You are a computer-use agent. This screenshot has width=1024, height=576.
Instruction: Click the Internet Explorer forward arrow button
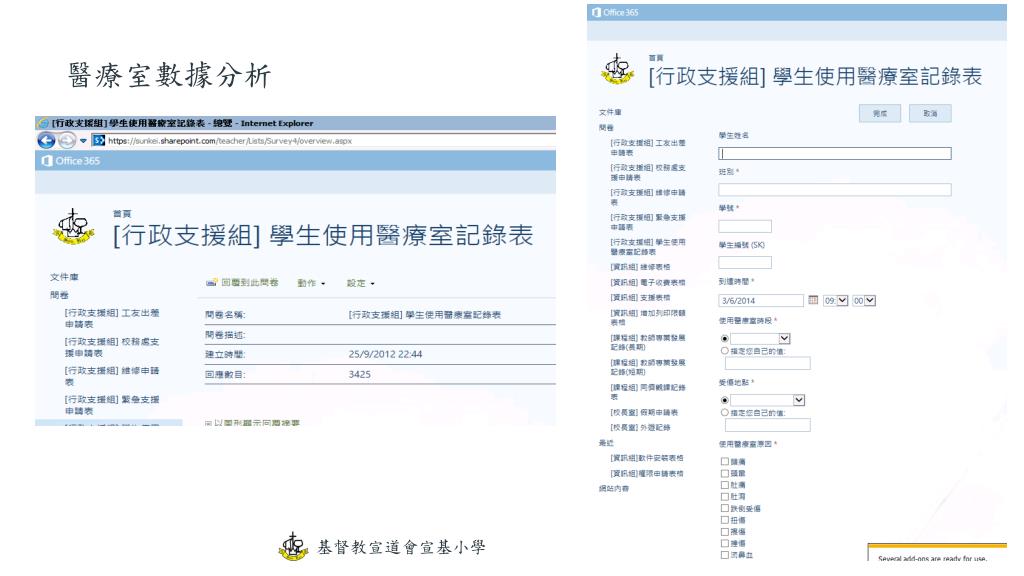point(67,140)
